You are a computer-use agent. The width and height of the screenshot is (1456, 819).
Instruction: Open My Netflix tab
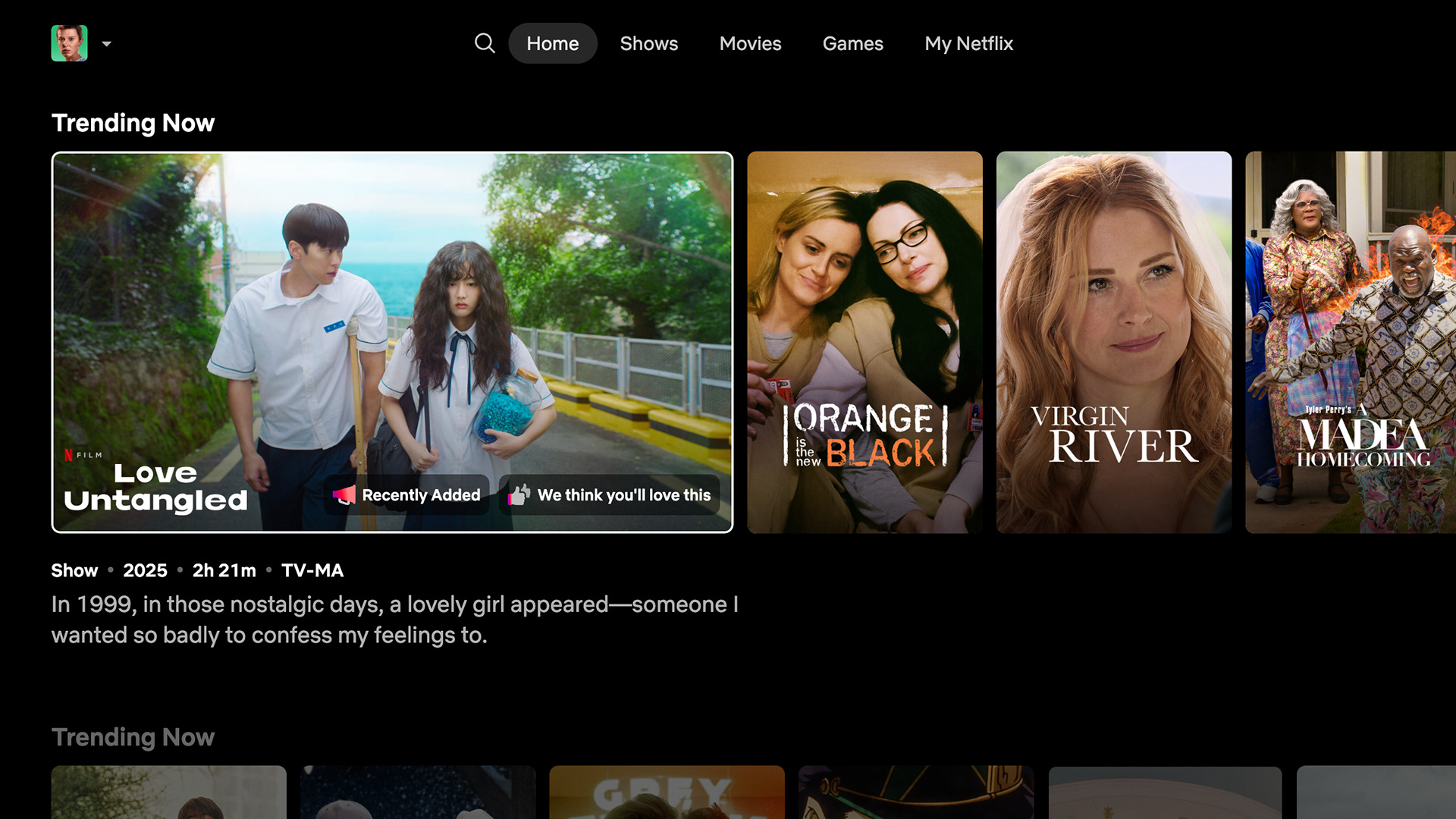968,43
